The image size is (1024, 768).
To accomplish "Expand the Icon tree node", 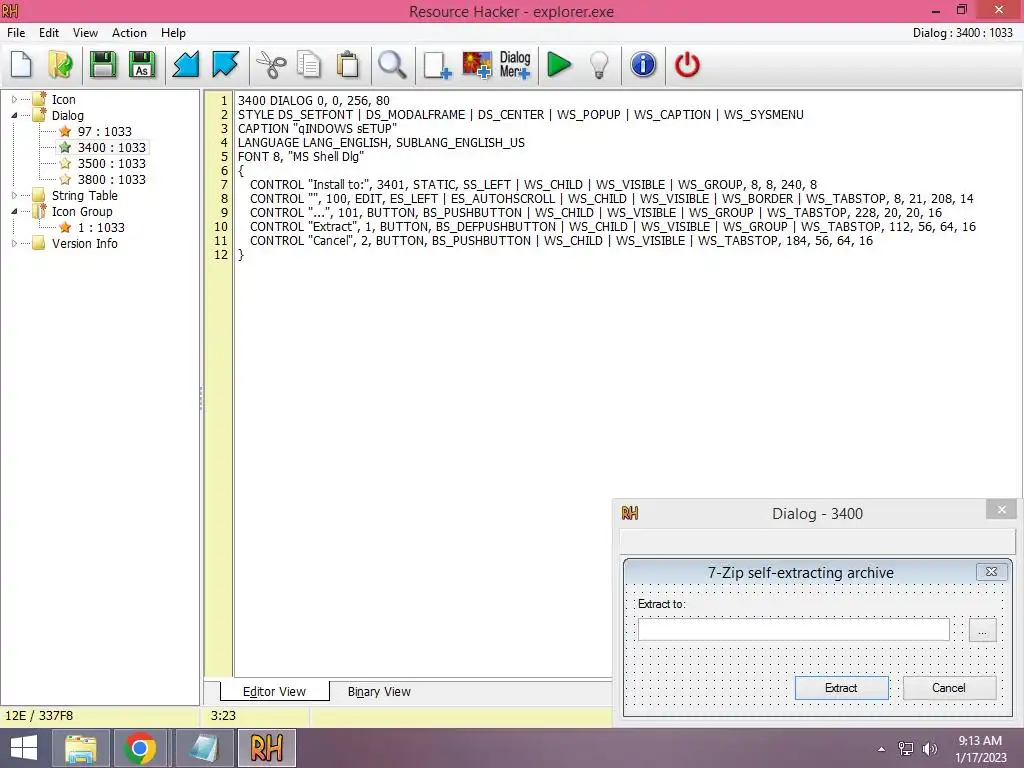I will (x=14, y=100).
